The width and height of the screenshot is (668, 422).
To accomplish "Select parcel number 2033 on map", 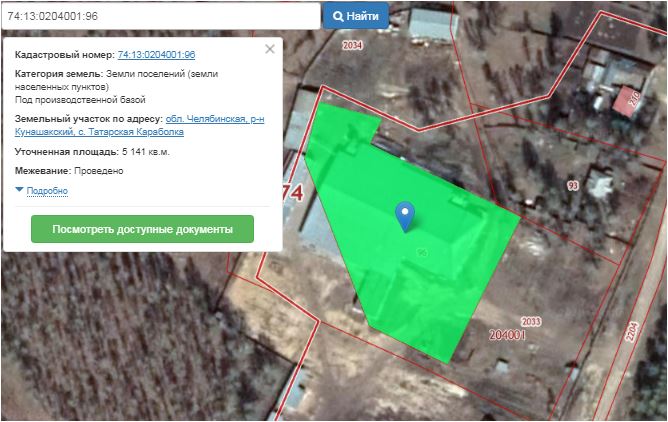I will [x=530, y=321].
